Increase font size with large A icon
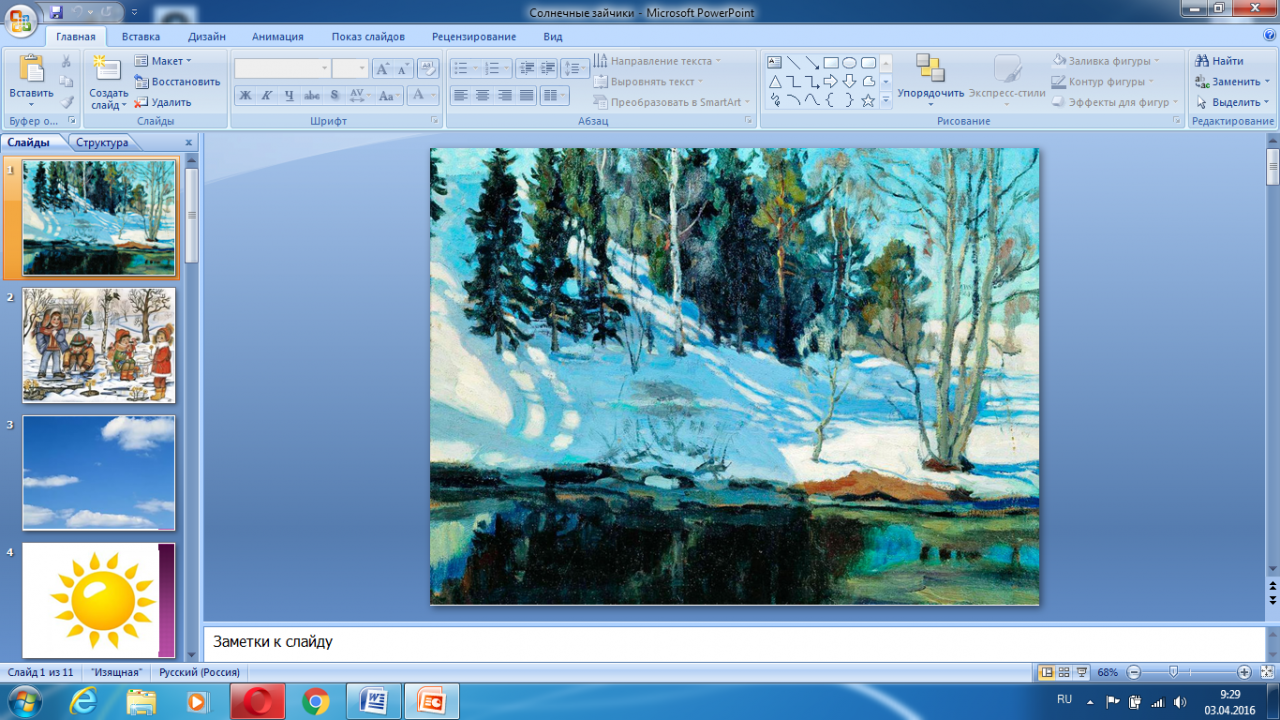Image resolution: width=1280 pixels, height=720 pixels. click(x=382, y=69)
